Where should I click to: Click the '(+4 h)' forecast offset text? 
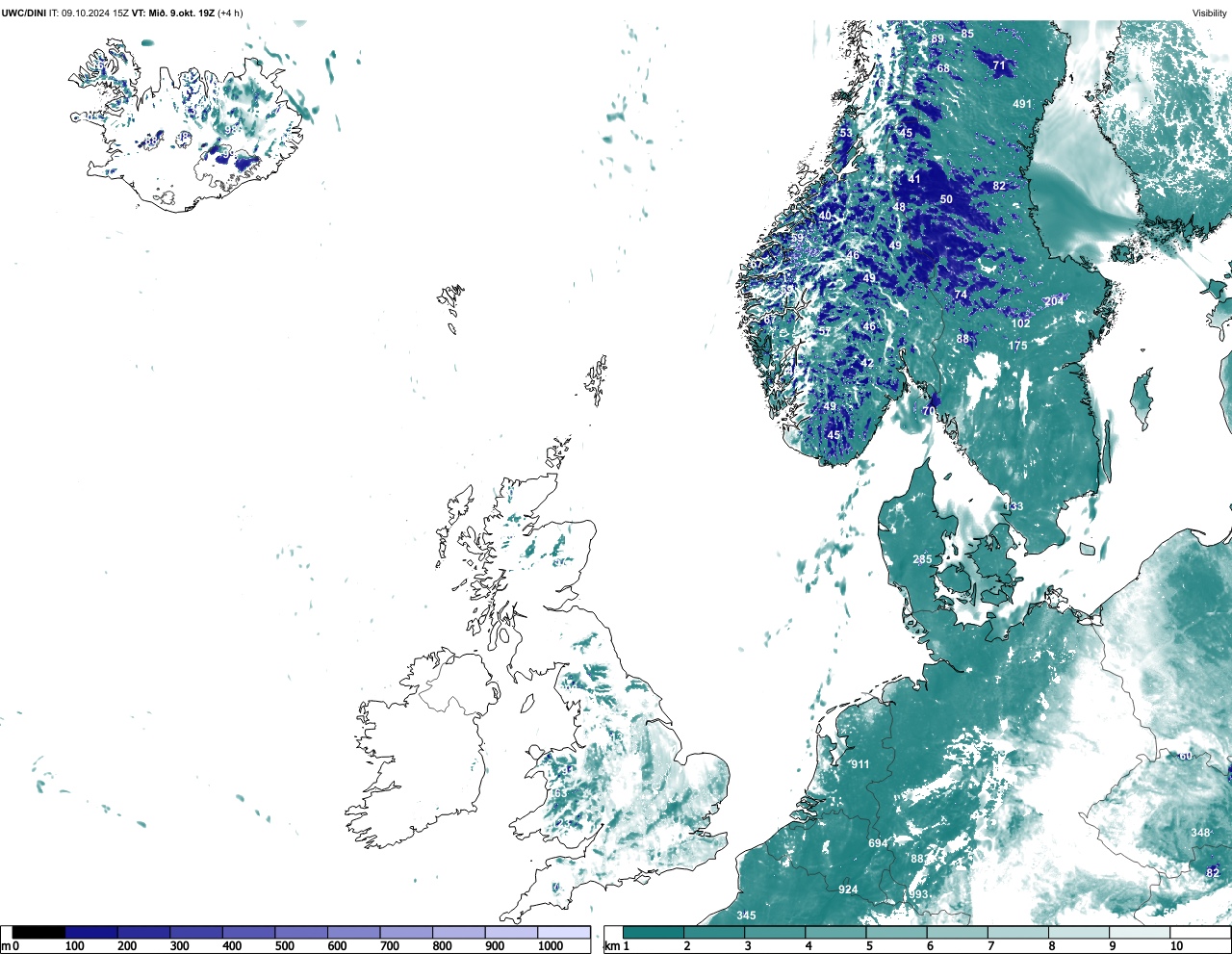[x=231, y=13]
